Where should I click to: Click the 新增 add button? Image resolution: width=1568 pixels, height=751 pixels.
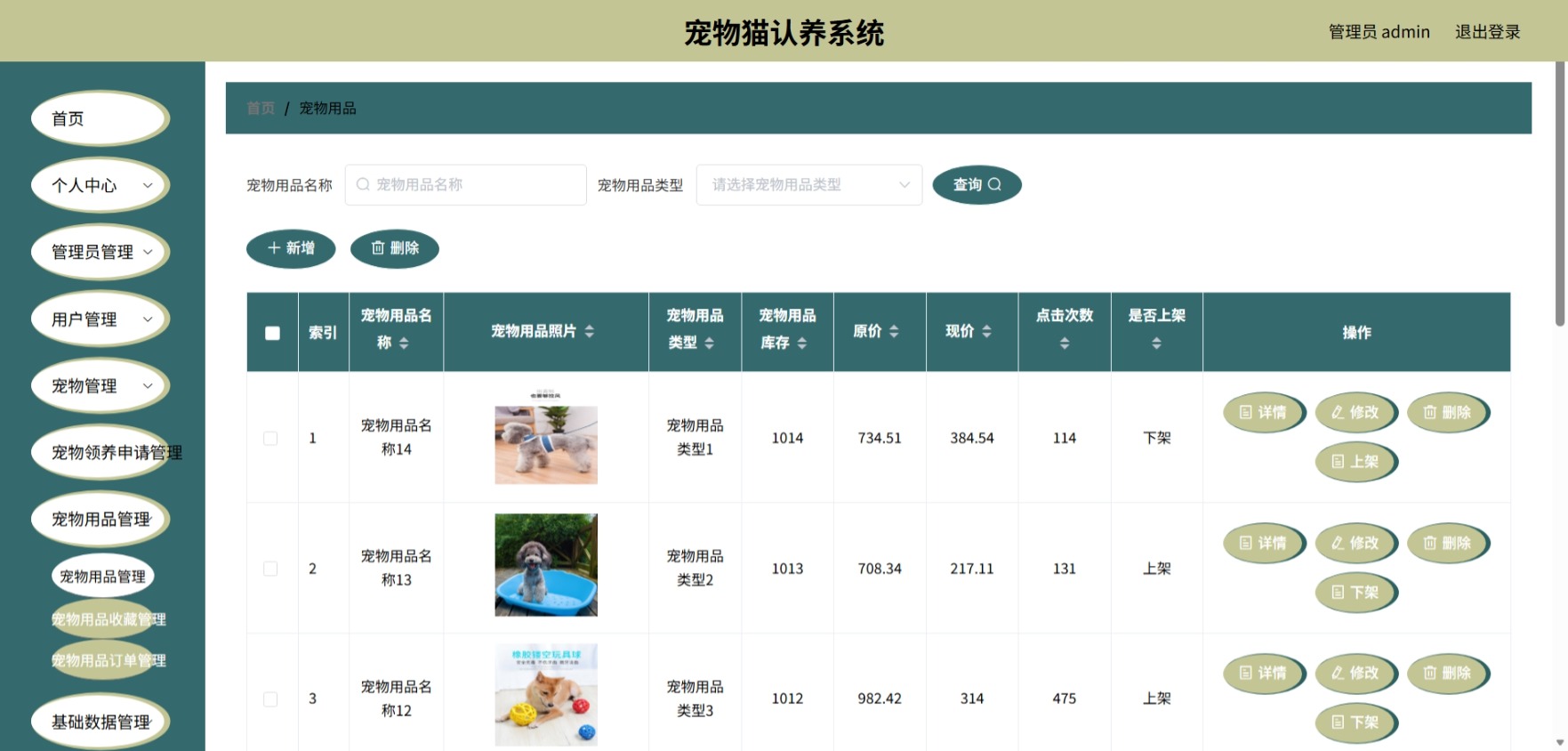pyautogui.click(x=291, y=248)
